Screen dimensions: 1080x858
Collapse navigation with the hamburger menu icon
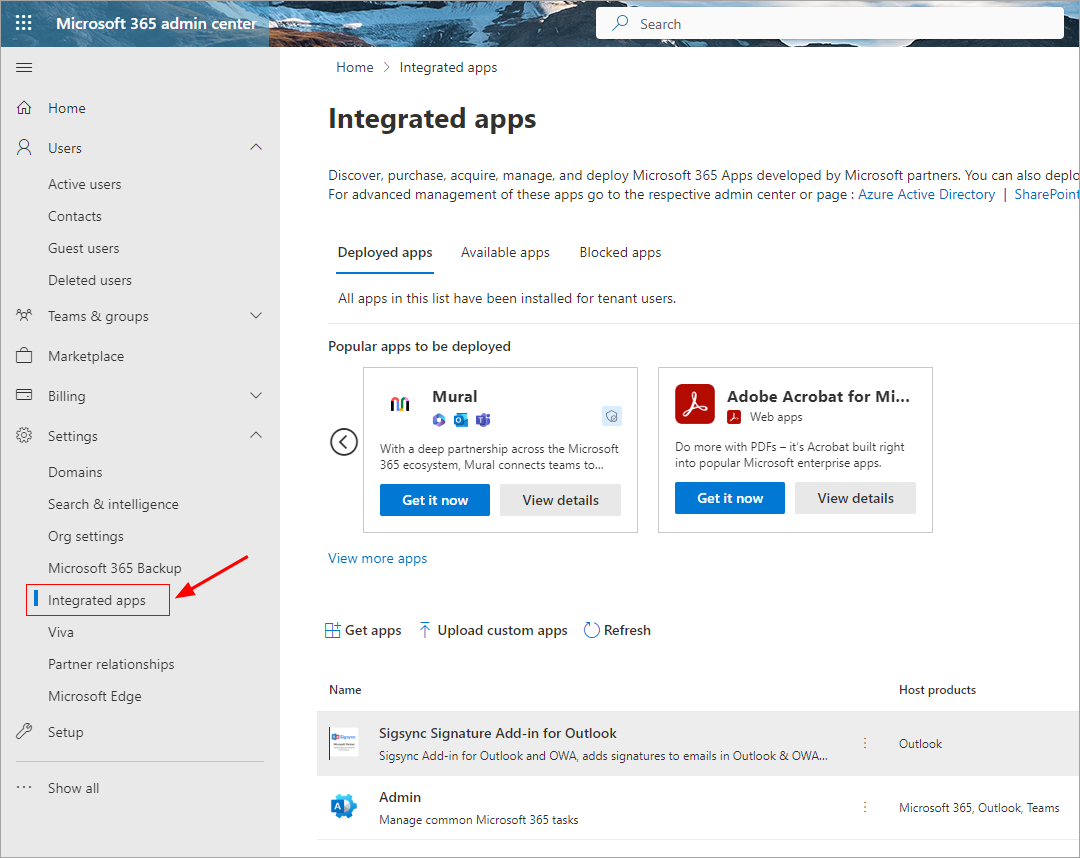[x=24, y=67]
